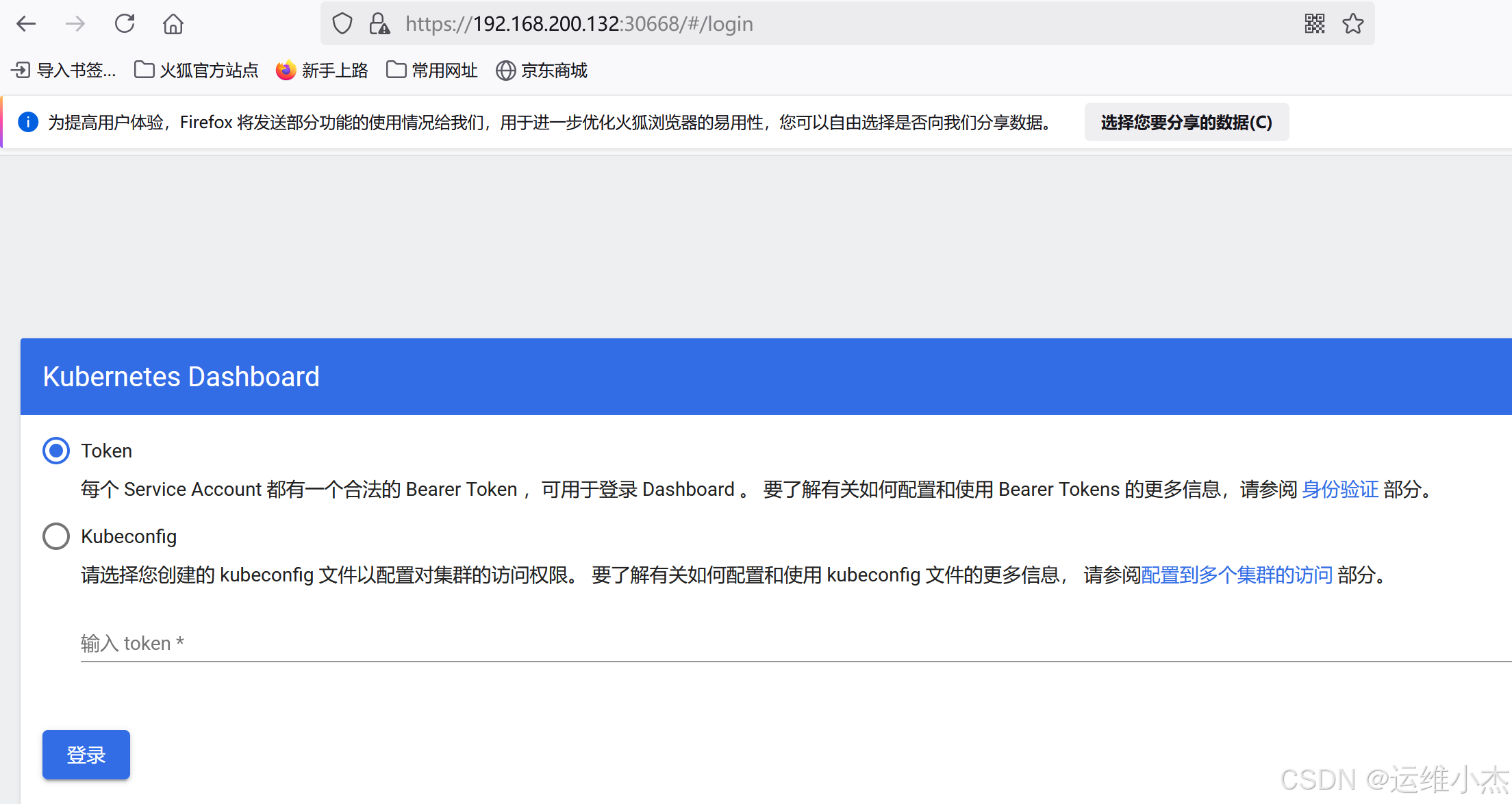1512x804 pixels.
Task: Open the QR code generator icon
Action: [x=1314, y=24]
